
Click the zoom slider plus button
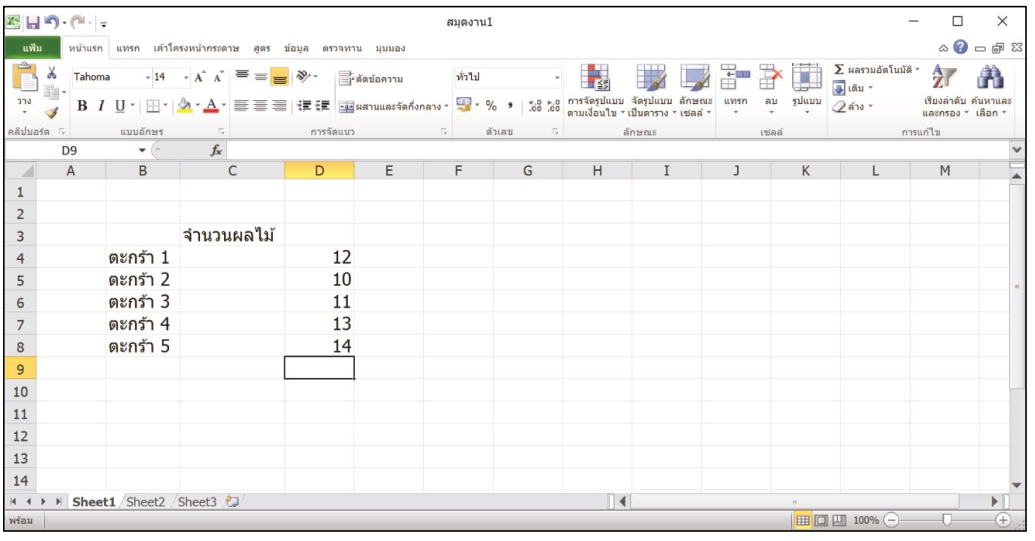(x=1003, y=521)
